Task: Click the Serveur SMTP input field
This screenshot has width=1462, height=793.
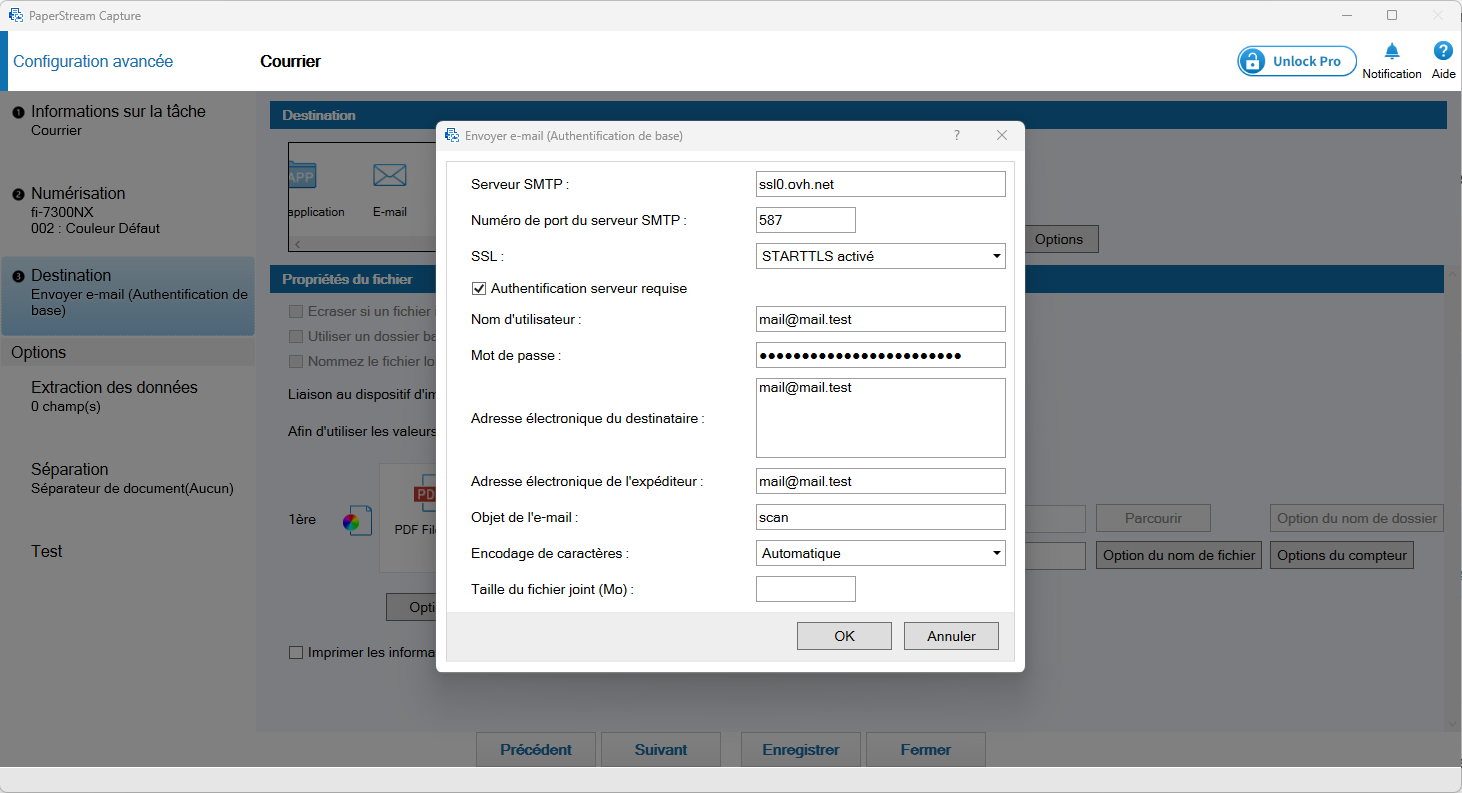Action: coord(881,184)
